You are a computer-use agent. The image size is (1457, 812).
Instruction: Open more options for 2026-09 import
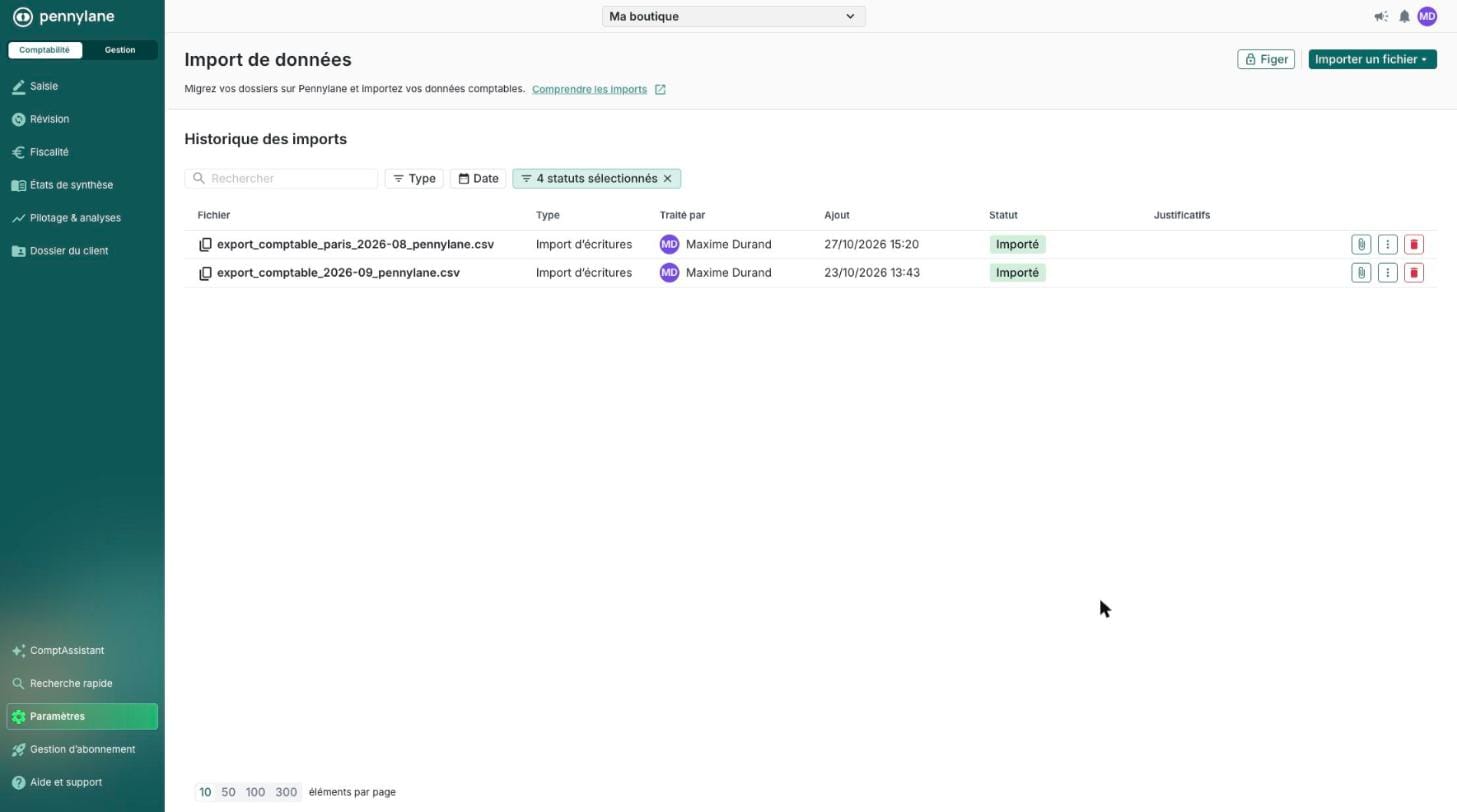pyautogui.click(x=1387, y=273)
